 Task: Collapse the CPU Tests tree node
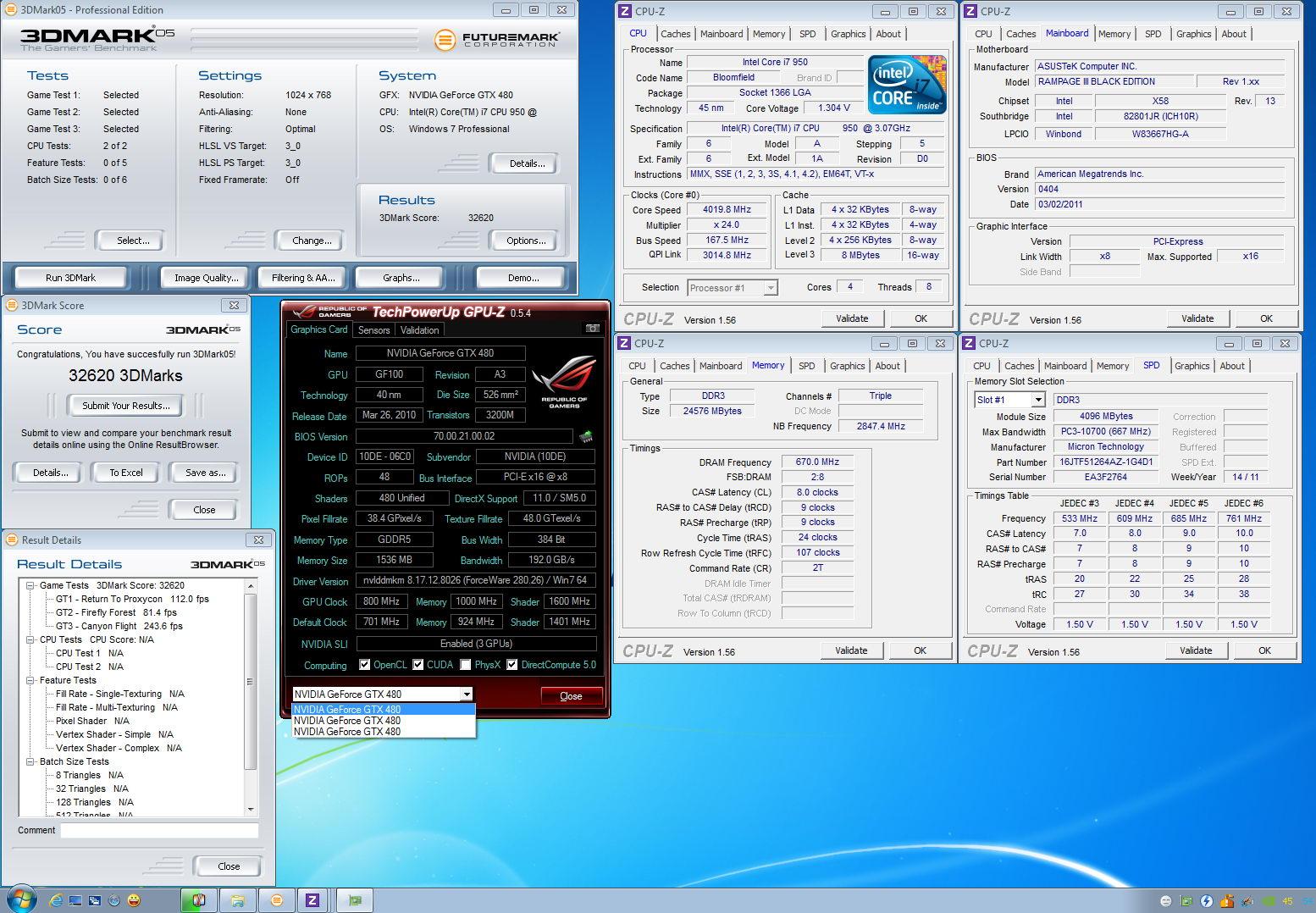[x=30, y=639]
